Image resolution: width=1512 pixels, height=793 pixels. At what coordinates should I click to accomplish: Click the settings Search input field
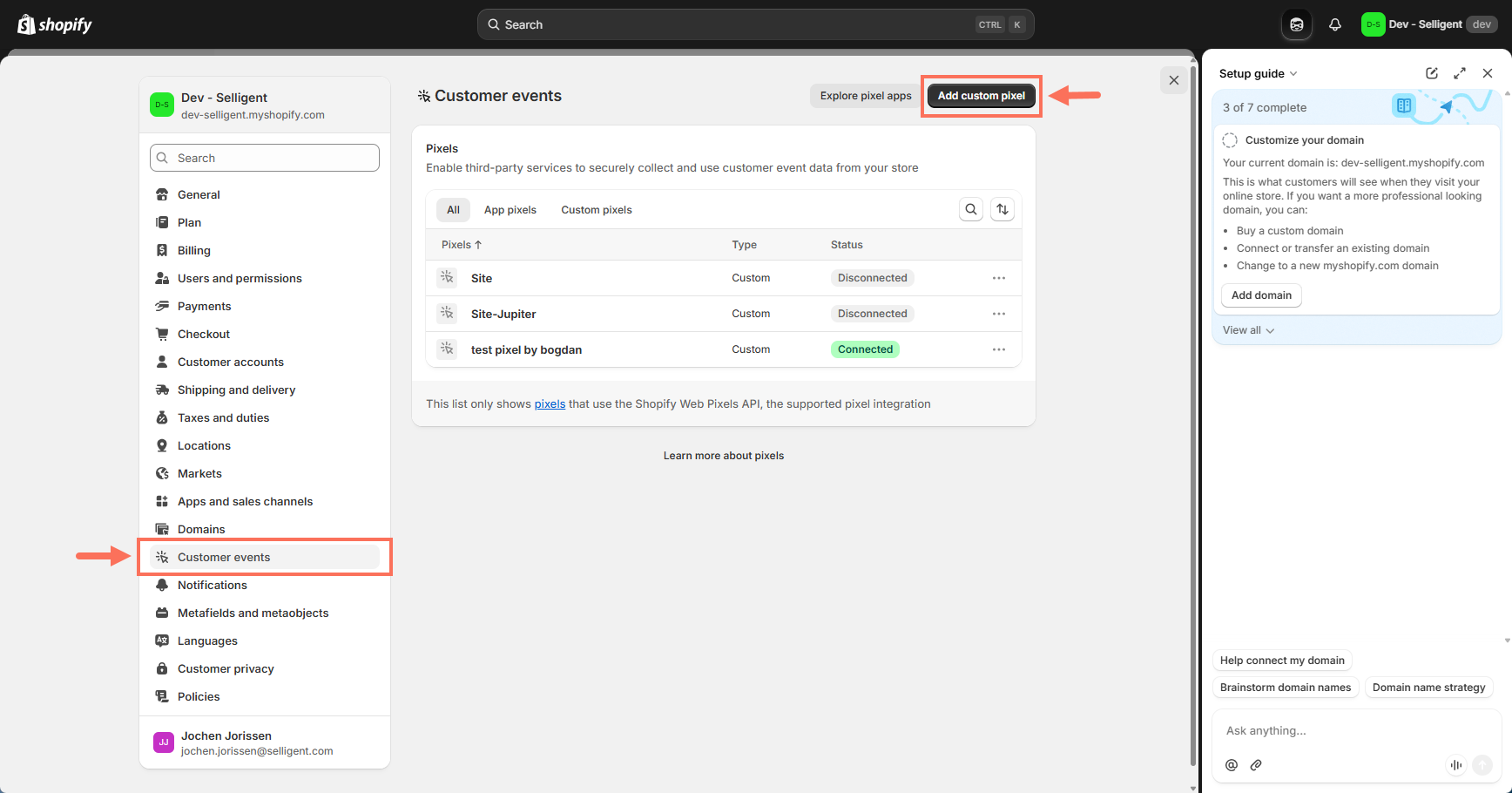coord(265,158)
